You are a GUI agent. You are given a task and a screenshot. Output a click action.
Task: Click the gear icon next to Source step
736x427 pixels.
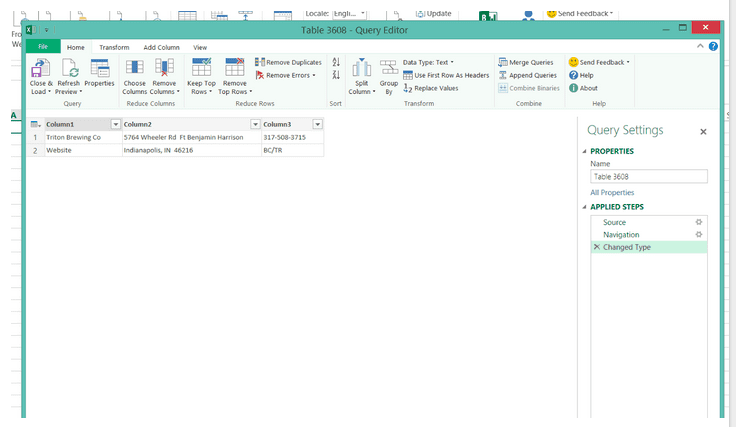point(699,222)
